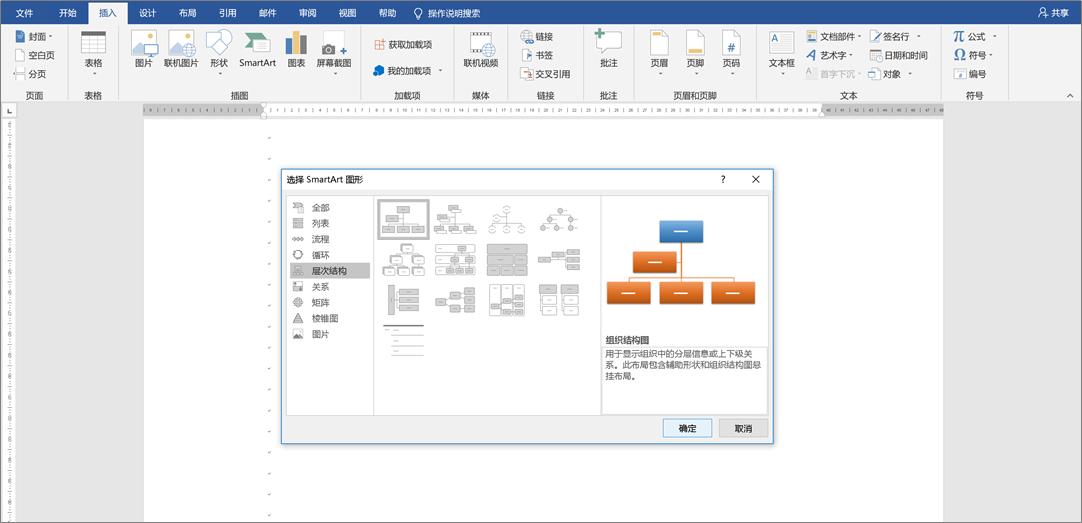Screen dimensions: 1082x523
Task: Open my add-ins (我的加载项)
Action: [407, 70]
